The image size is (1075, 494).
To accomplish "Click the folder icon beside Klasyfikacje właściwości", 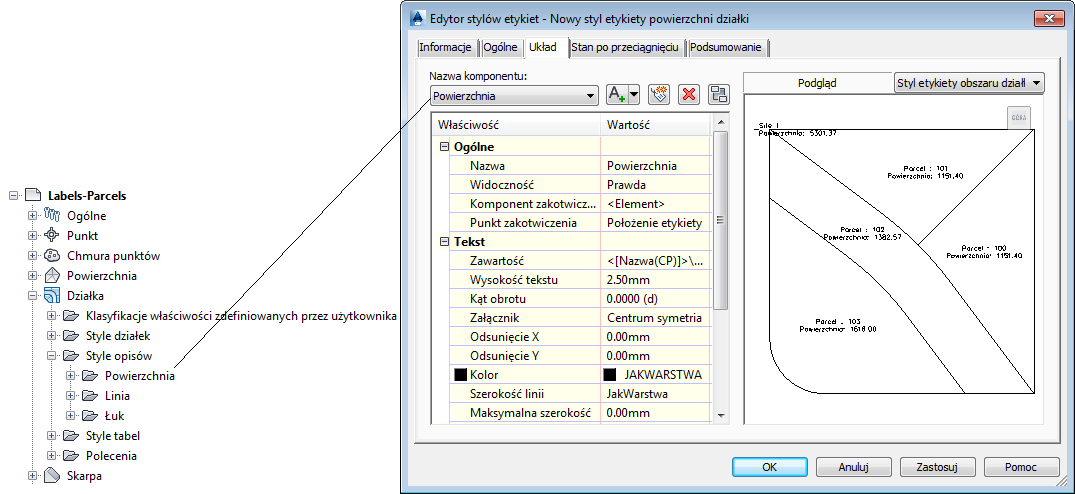I will (x=71, y=316).
